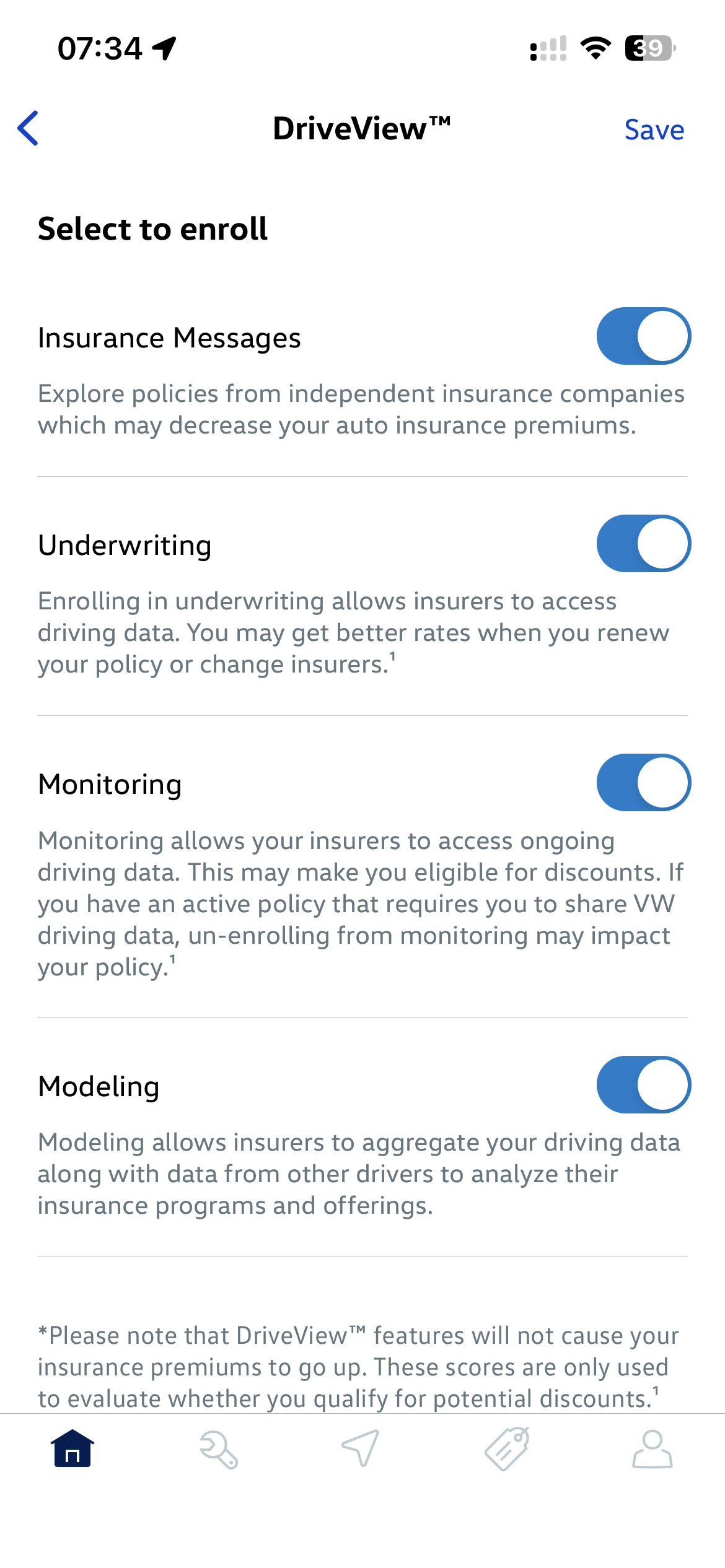Tap the DriveView premiums disclaimer note

[358, 1367]
